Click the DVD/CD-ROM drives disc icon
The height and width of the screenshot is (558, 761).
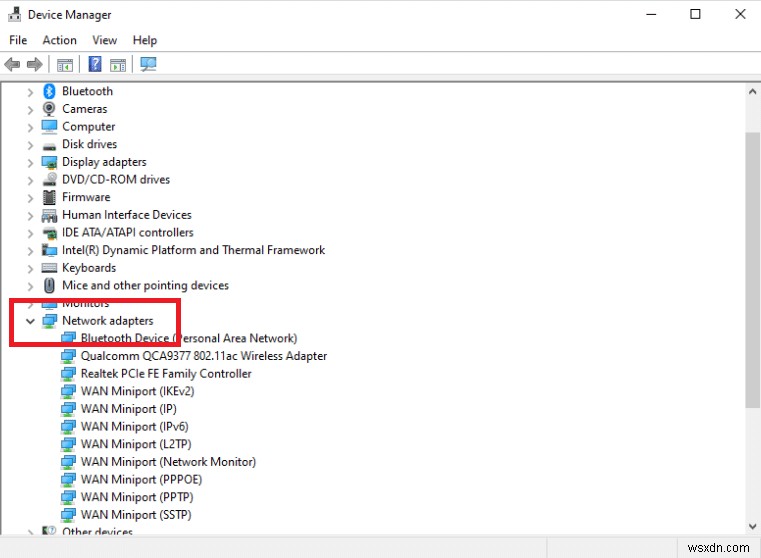coord(49,180)
